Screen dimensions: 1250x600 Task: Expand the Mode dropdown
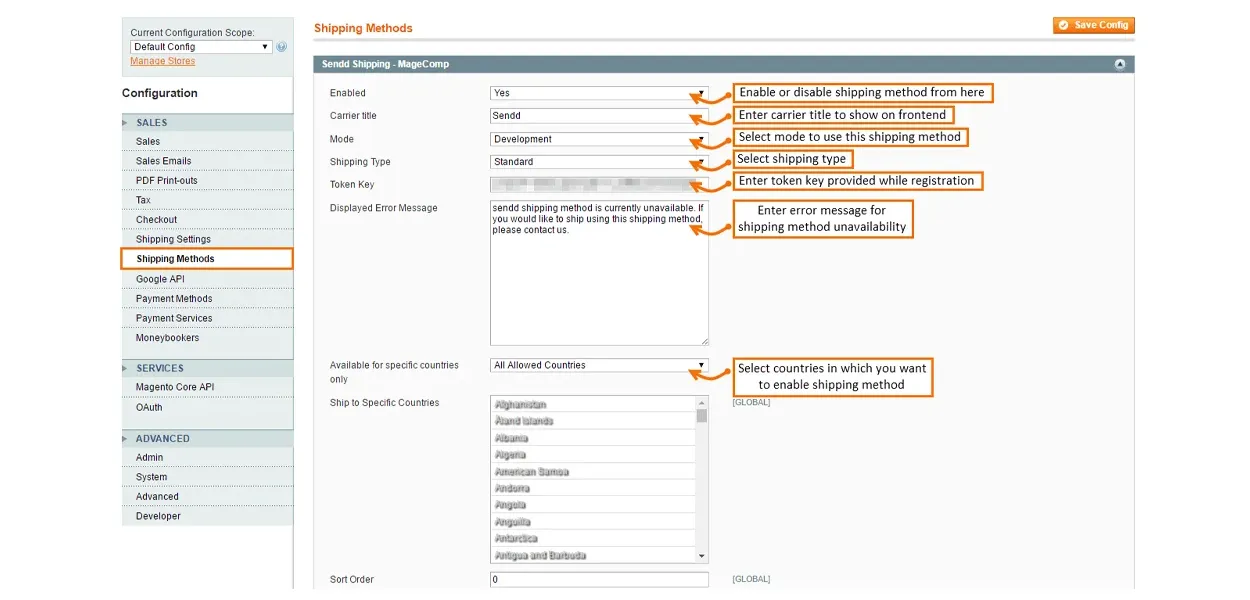(598, 139)
